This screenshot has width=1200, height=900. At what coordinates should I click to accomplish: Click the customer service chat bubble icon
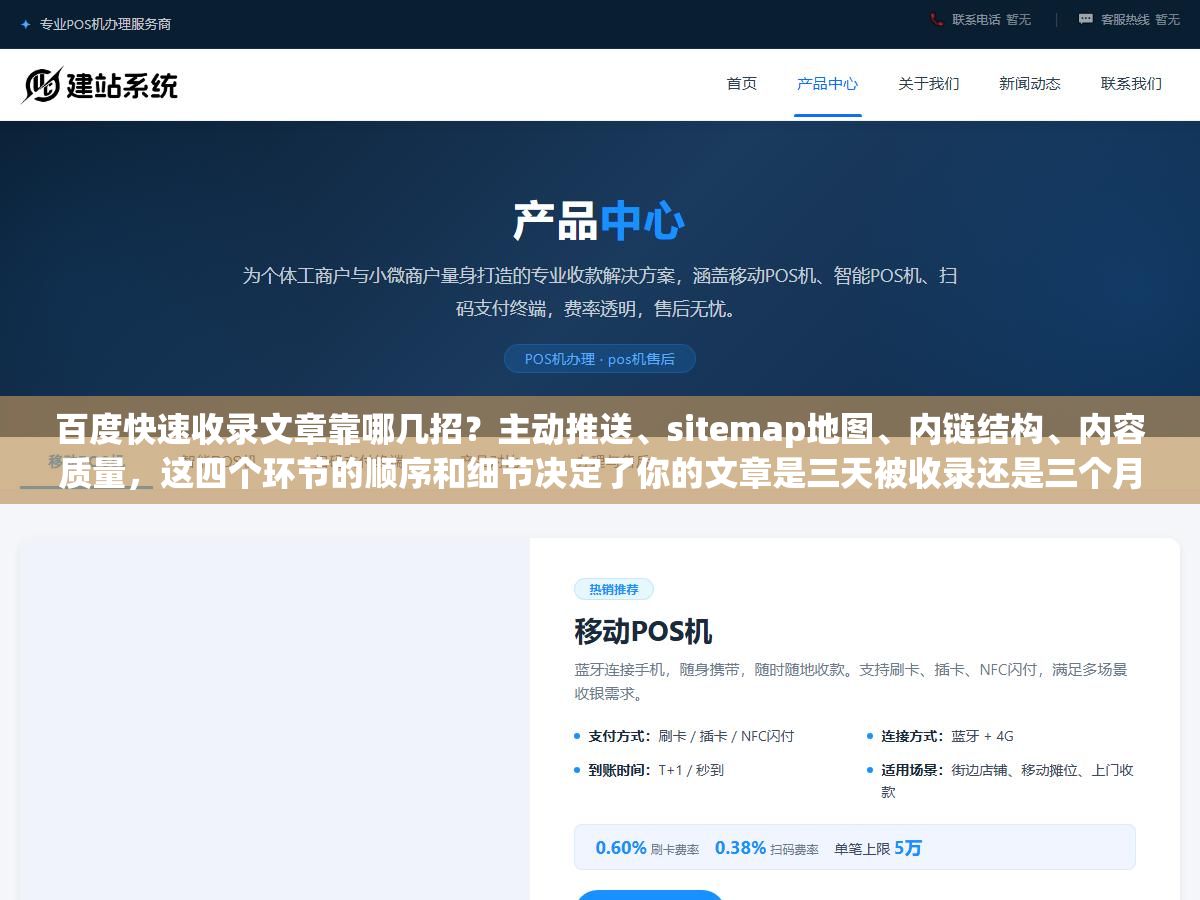[1086, 19]
